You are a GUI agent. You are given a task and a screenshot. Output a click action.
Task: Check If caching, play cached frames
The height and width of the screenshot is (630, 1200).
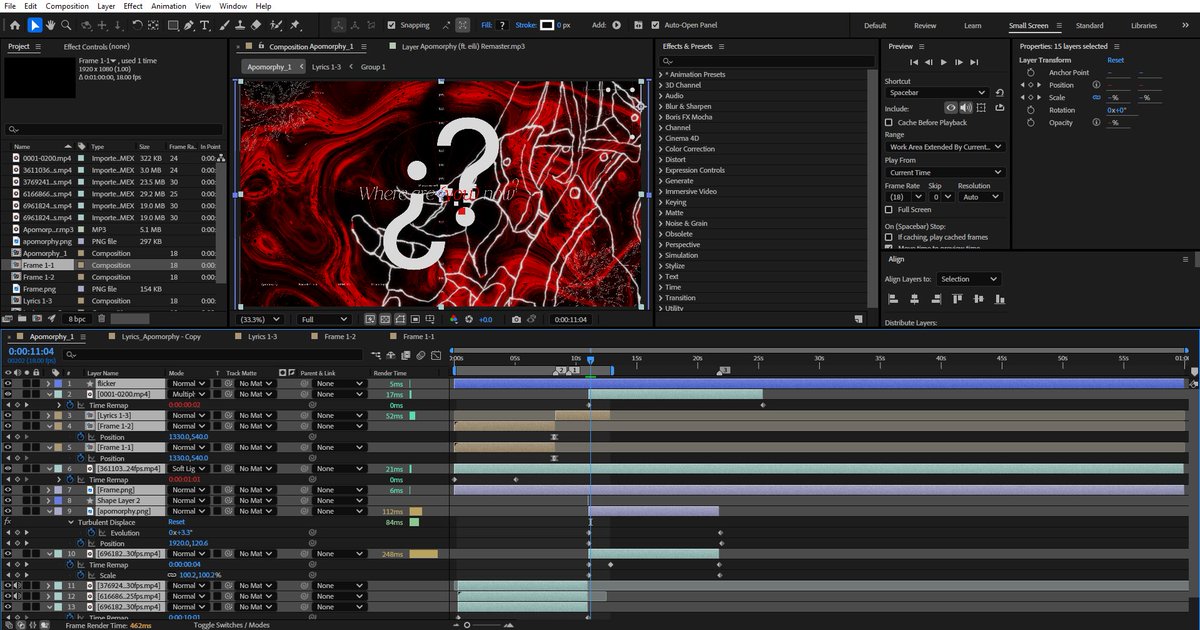pos(889,238)
